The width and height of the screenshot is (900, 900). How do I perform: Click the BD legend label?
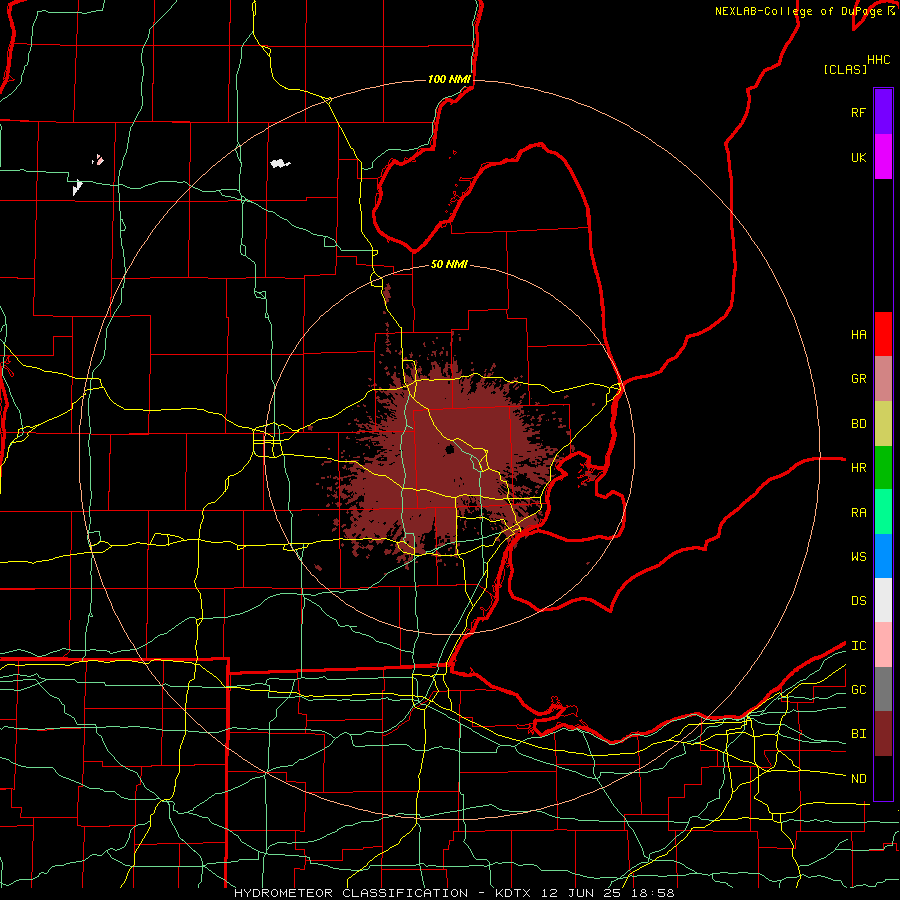point(858,424)
